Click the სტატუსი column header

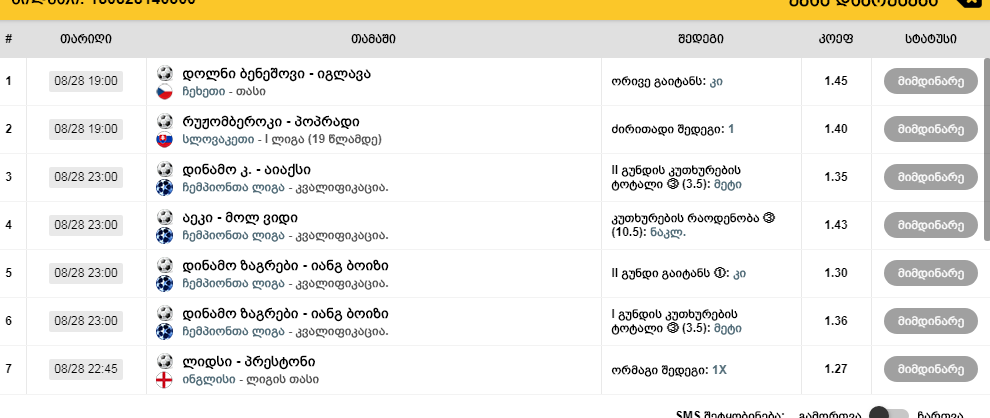tap(930, 39)
